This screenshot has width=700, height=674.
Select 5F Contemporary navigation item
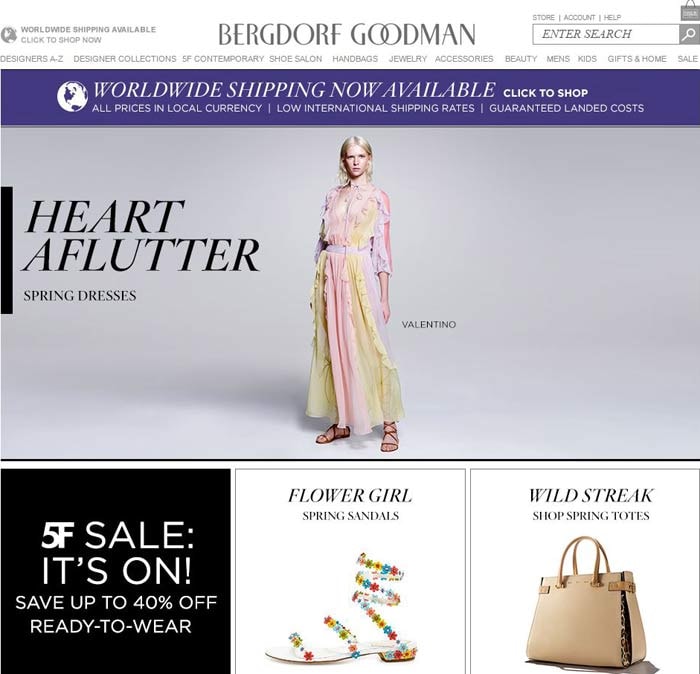223,58
